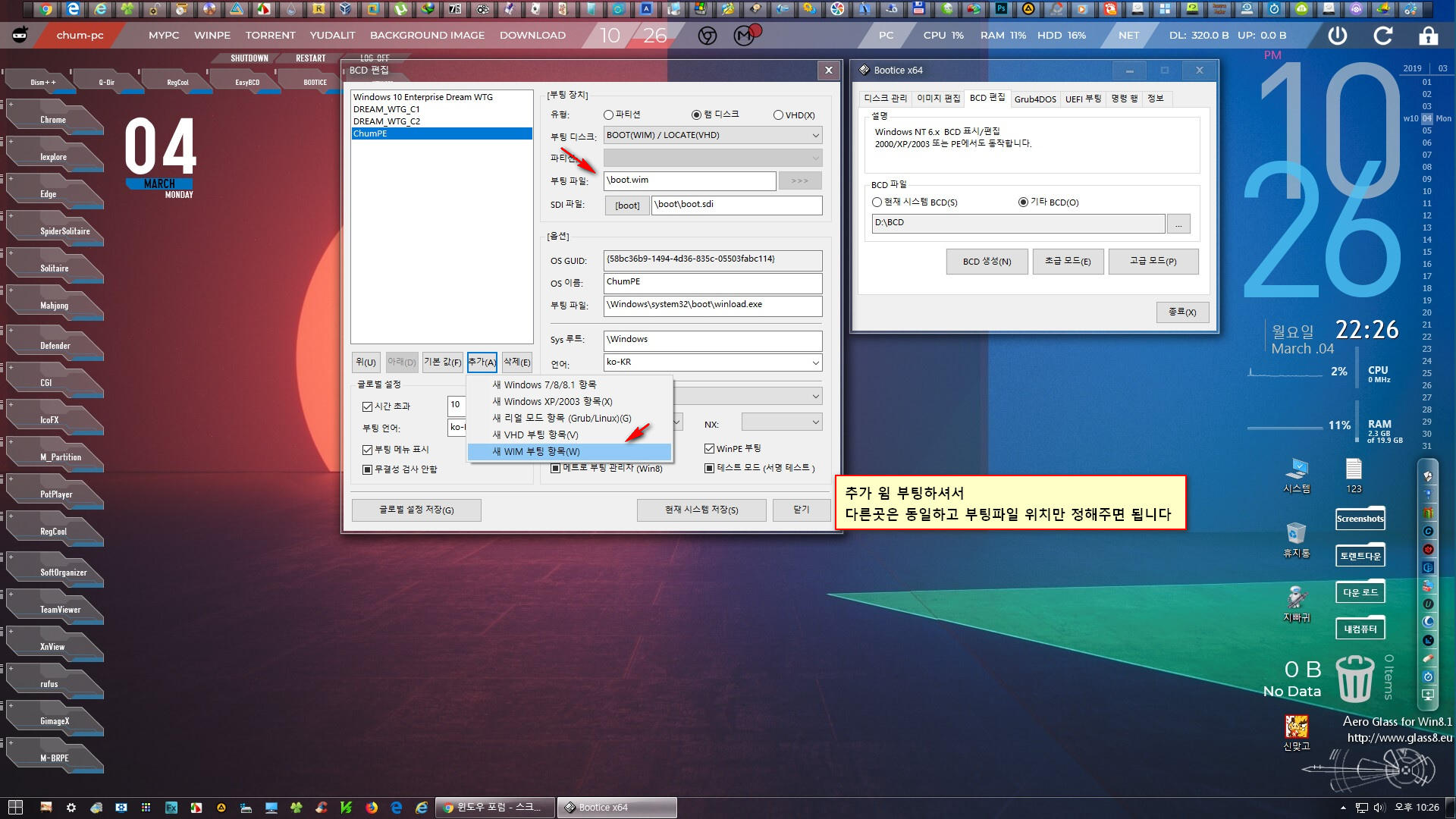Select 기타 BCD(O) radio in Bootice

pyautogui.click(x=1049, y=202)
